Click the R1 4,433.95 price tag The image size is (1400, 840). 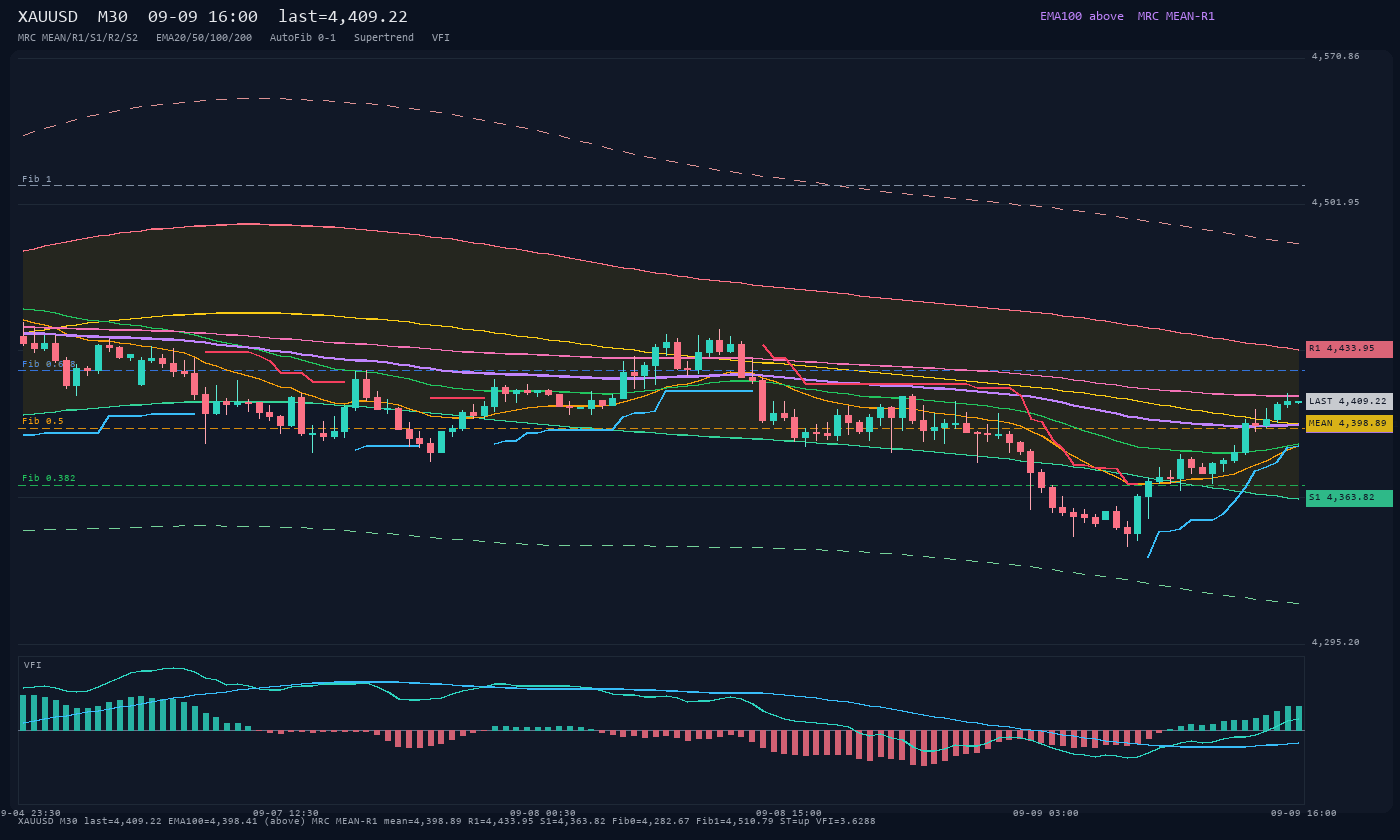(x=1349, y=349)
